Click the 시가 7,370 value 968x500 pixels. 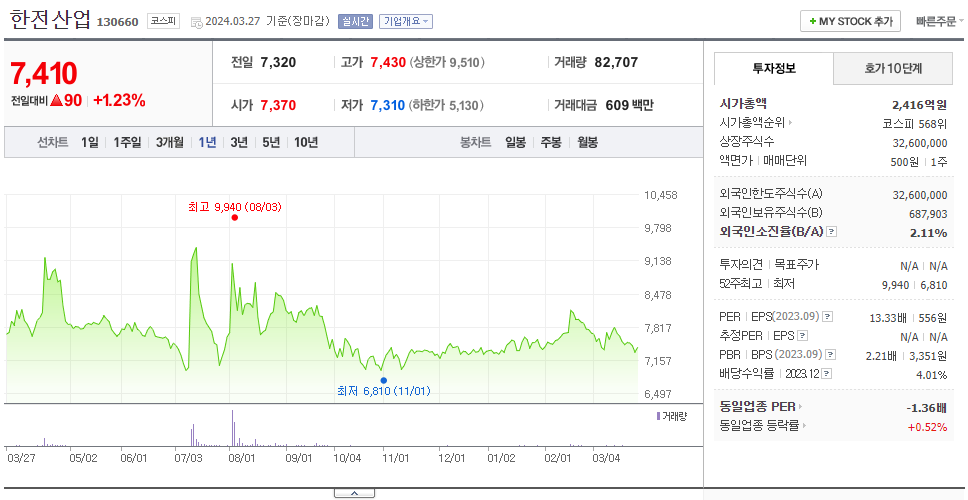[x=278, y=106]
